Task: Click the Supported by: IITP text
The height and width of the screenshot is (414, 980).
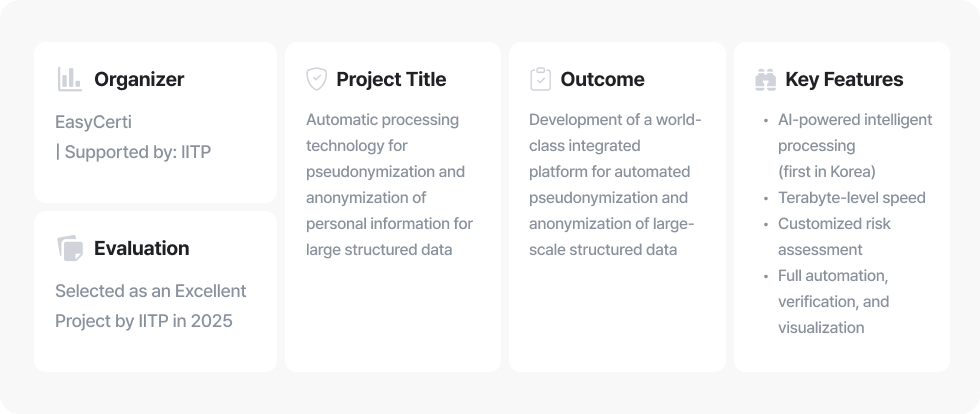Action: 133,152
